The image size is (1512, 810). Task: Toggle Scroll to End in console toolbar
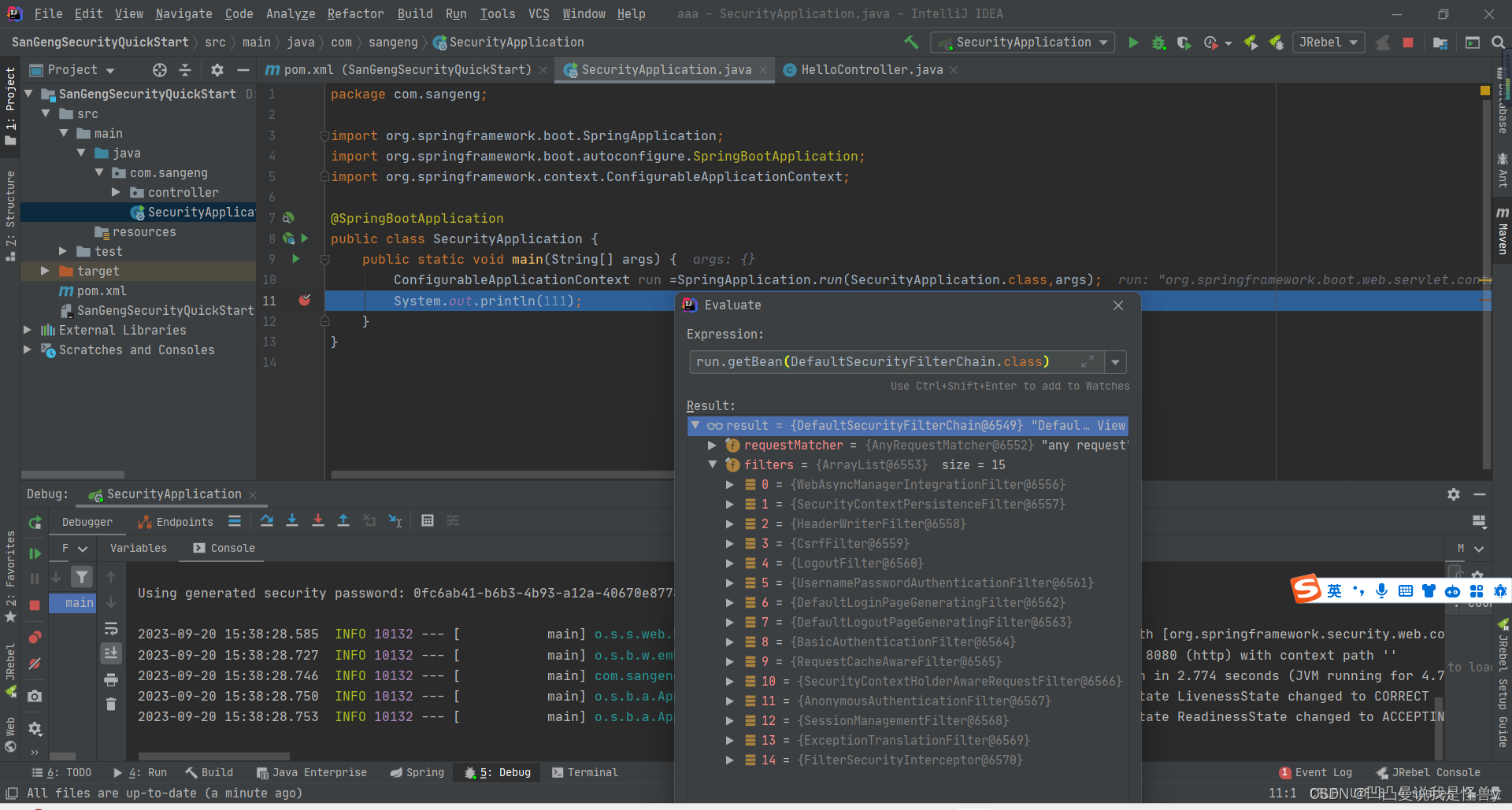point(111,653)
